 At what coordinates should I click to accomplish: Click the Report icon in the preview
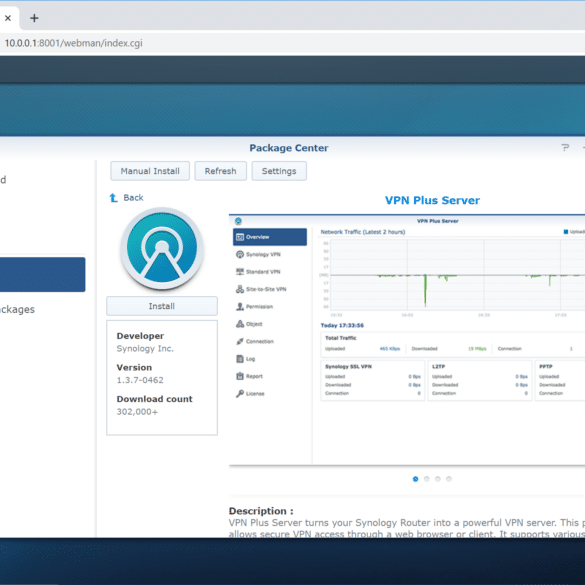240,376
